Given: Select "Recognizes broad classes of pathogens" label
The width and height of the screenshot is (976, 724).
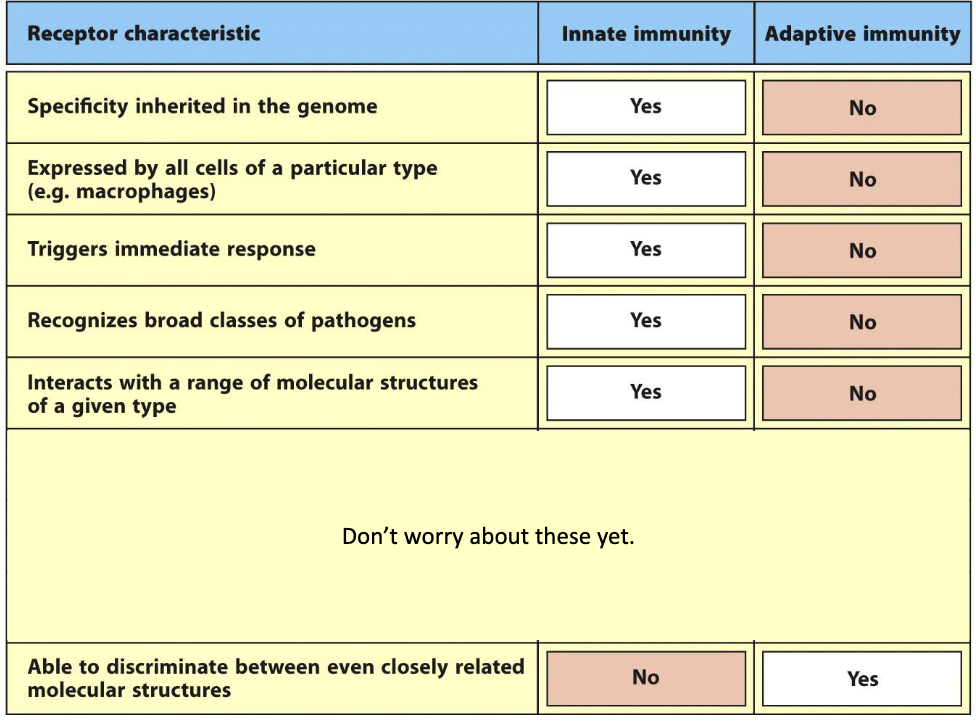Looking at the screenshot, I should click(x=221, y=321).
